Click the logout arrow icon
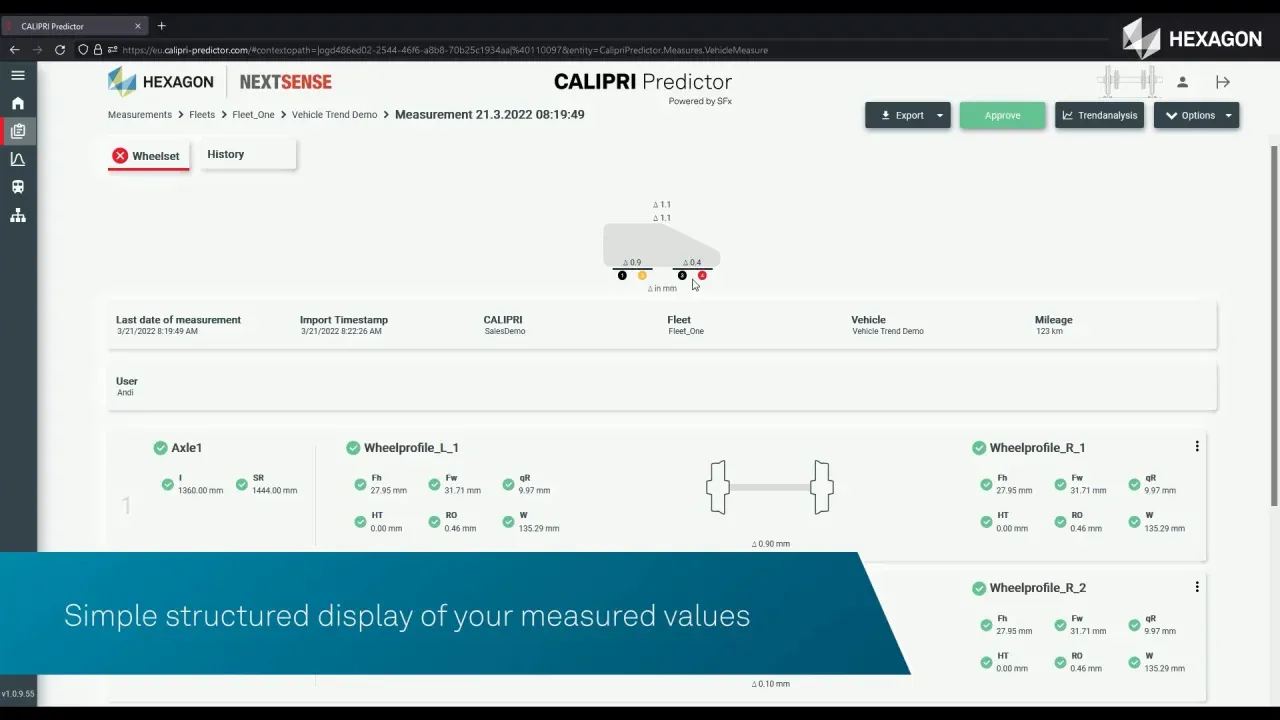The height and width of the screenshot is (720, 1280). [x=1222, y=82]
